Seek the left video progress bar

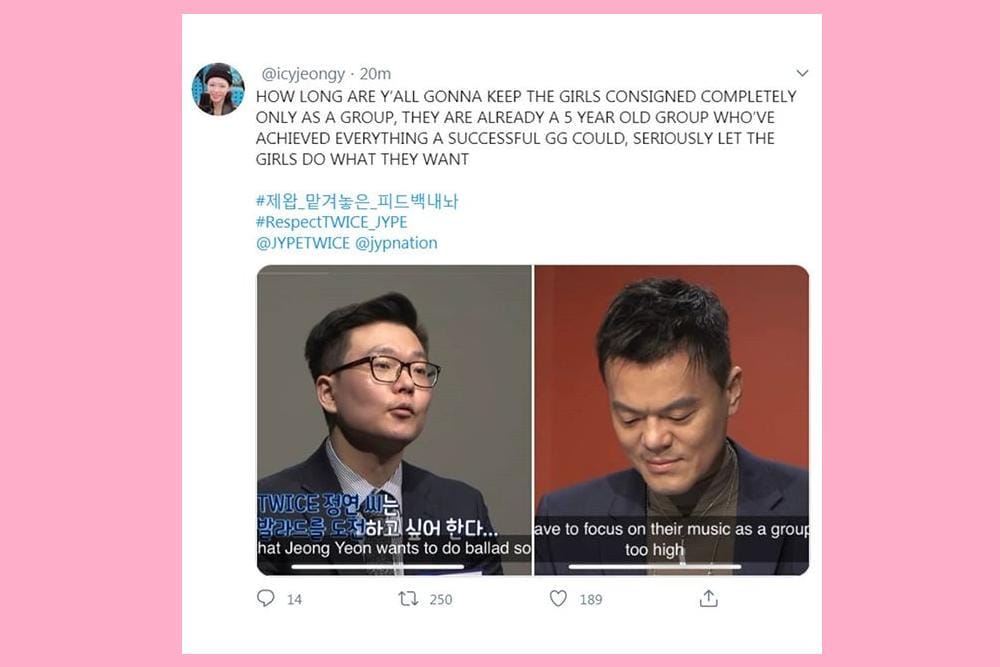[x=378, y=566]
